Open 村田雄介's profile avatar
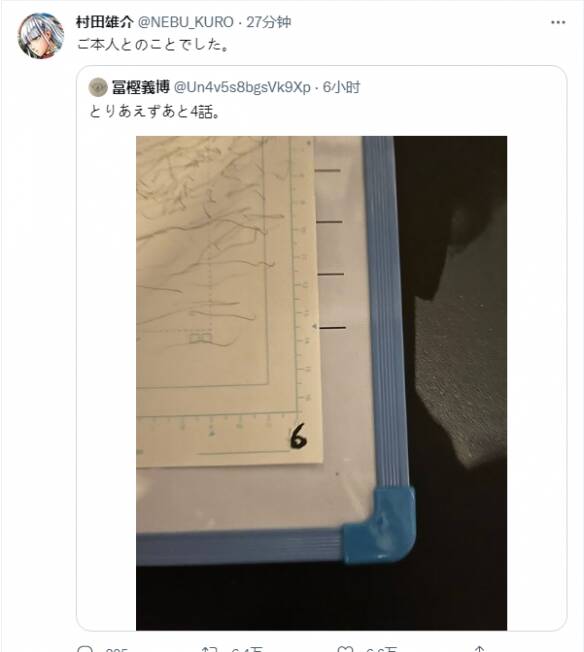The image size is (584, 652). (40, 35)
